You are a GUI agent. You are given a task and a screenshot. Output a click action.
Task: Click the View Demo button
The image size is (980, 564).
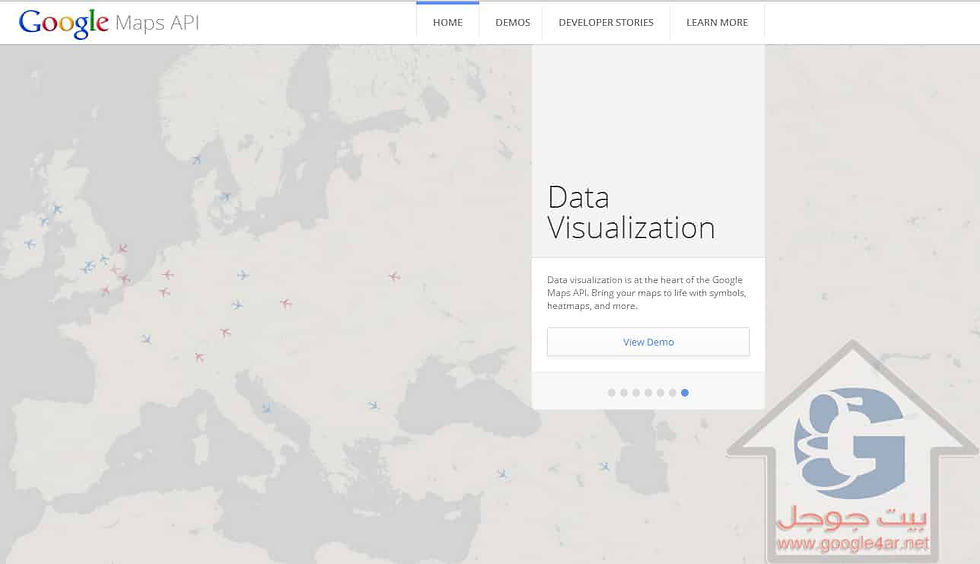click(648, 342)
